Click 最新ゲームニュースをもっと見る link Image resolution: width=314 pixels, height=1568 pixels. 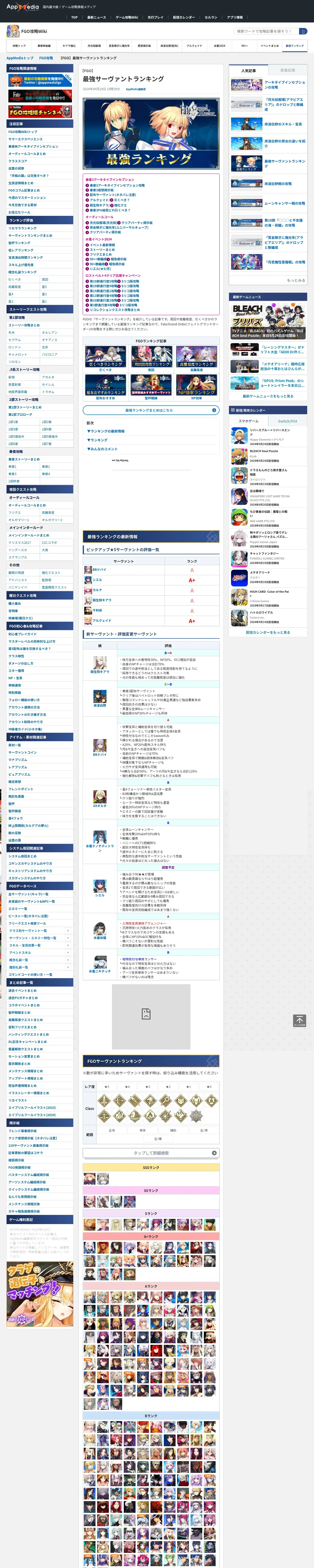268,396
